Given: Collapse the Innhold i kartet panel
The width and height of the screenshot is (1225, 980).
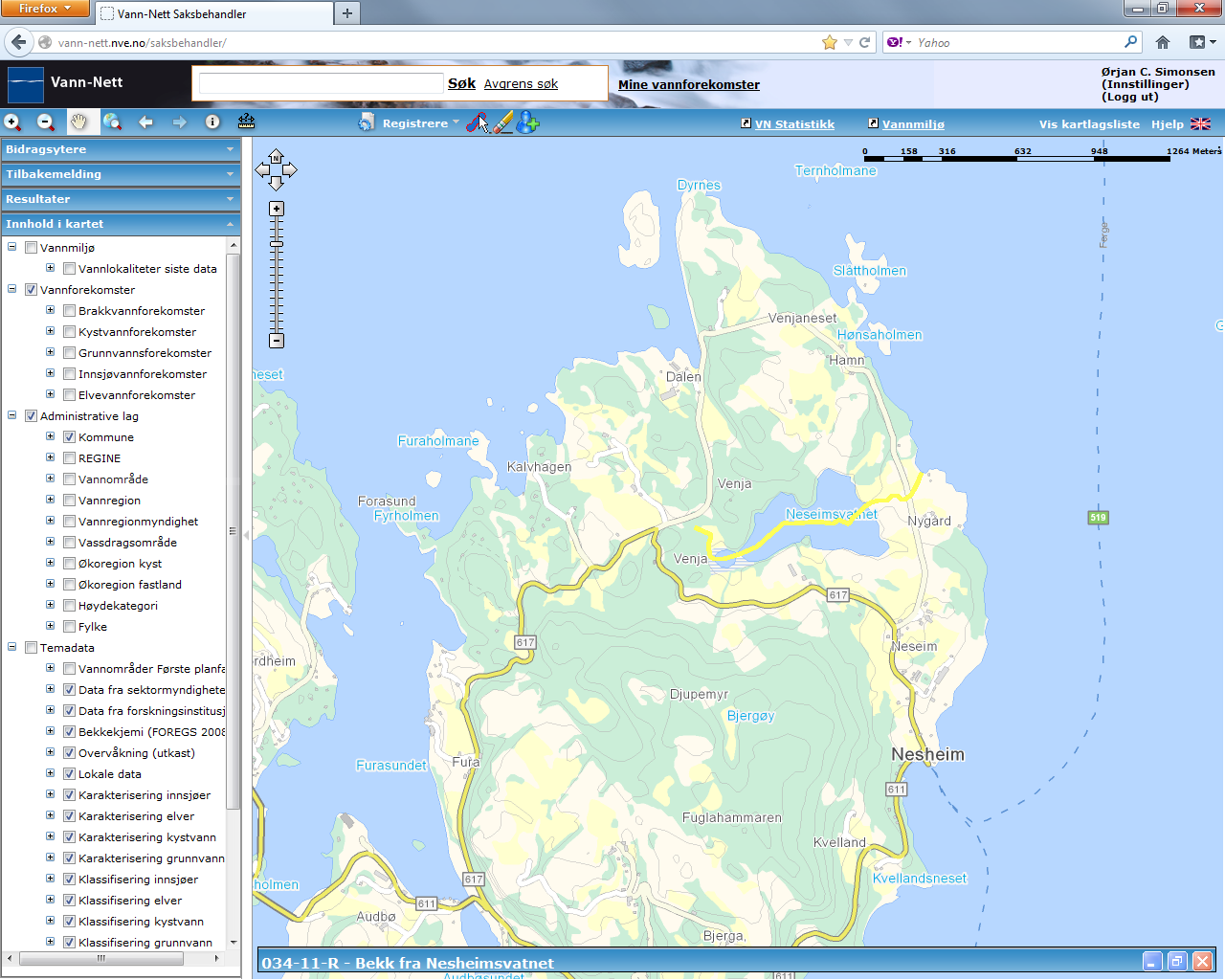Looking at the screenshot, I should 121,224.
